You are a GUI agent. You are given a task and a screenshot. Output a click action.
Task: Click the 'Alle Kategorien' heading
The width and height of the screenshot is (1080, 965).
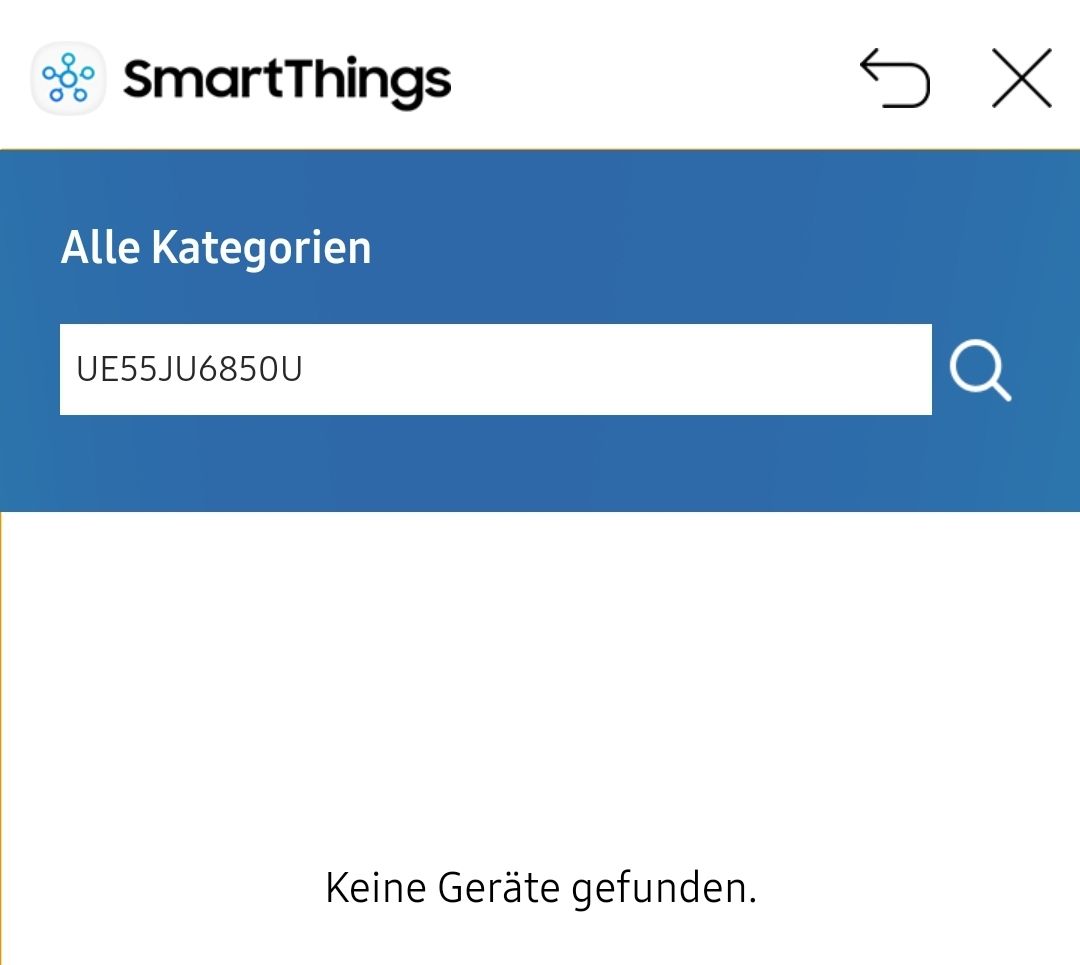[216, 248]
